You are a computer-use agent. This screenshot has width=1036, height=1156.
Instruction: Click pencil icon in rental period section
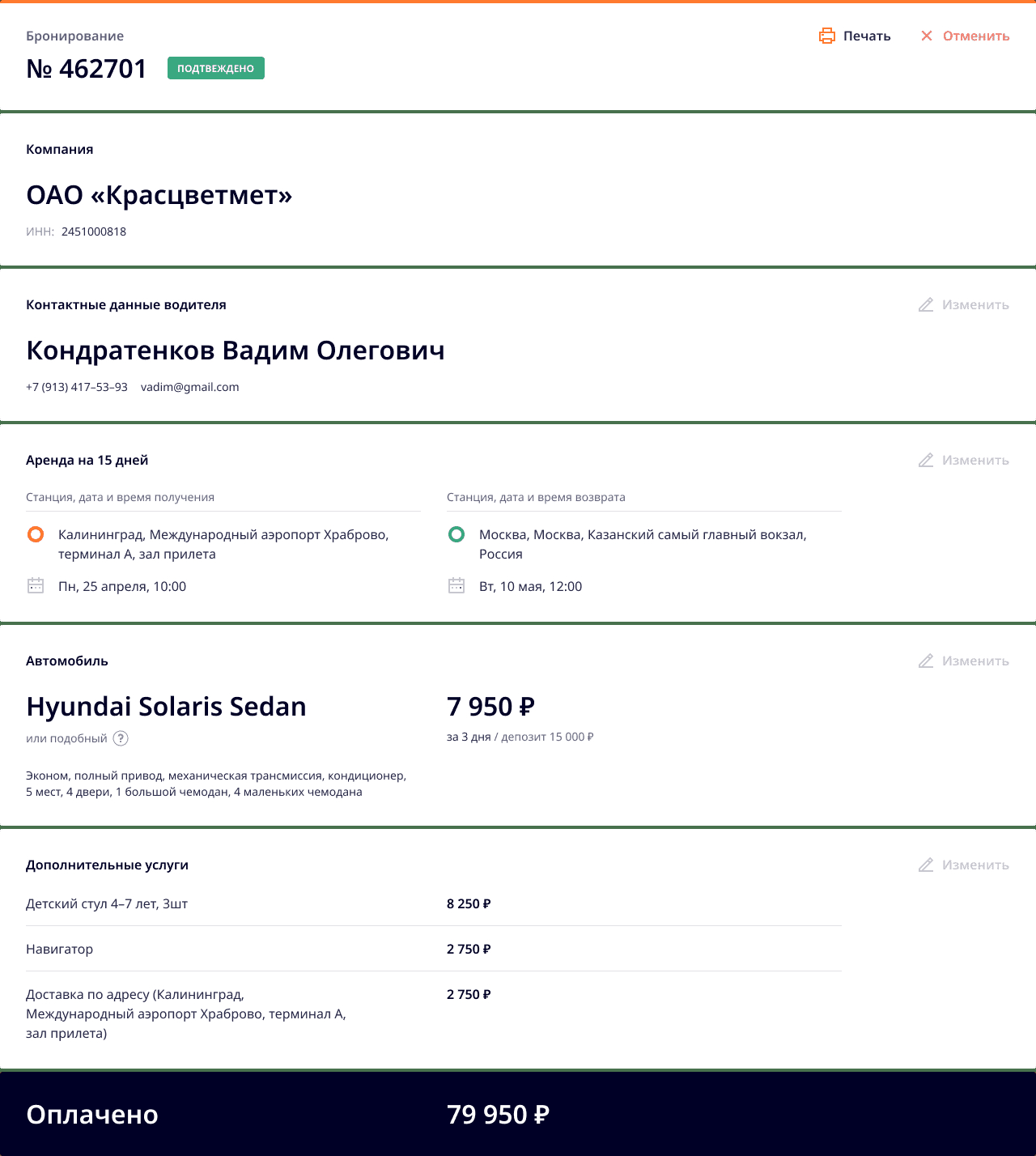(x=926, y=461)
